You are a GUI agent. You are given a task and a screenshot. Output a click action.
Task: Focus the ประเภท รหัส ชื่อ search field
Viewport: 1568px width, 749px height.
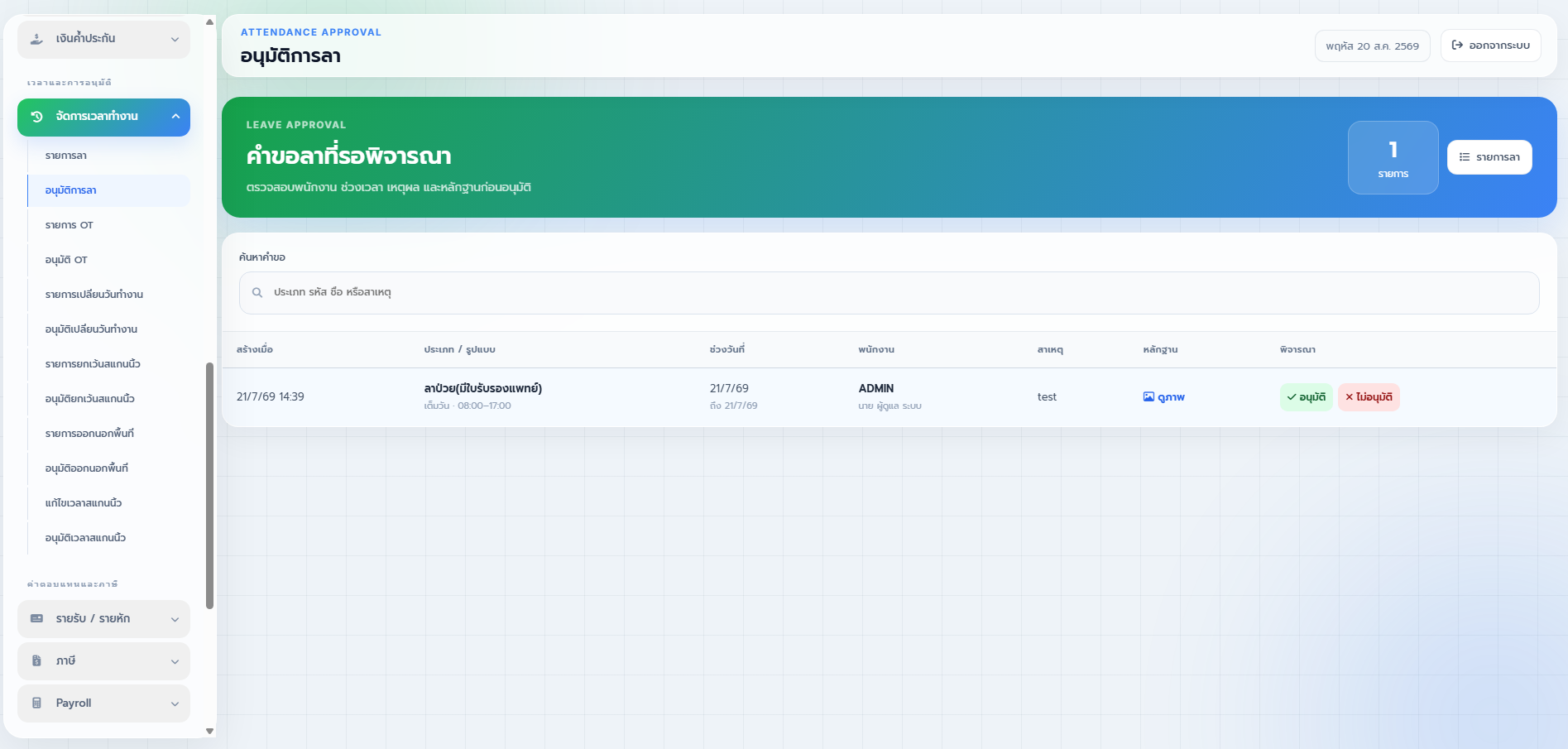(889, 293)
